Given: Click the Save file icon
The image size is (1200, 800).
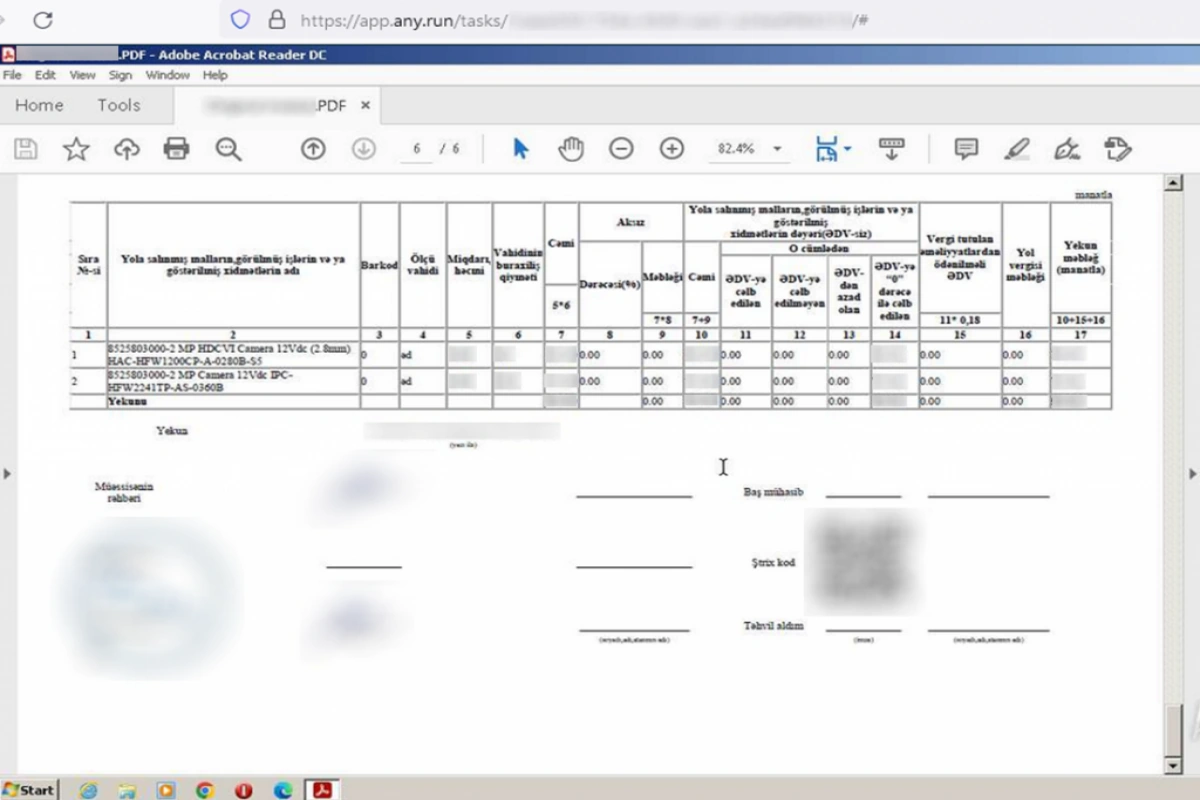Looking at the screenshot, I should pyautogui.click(x=26, y=149).
